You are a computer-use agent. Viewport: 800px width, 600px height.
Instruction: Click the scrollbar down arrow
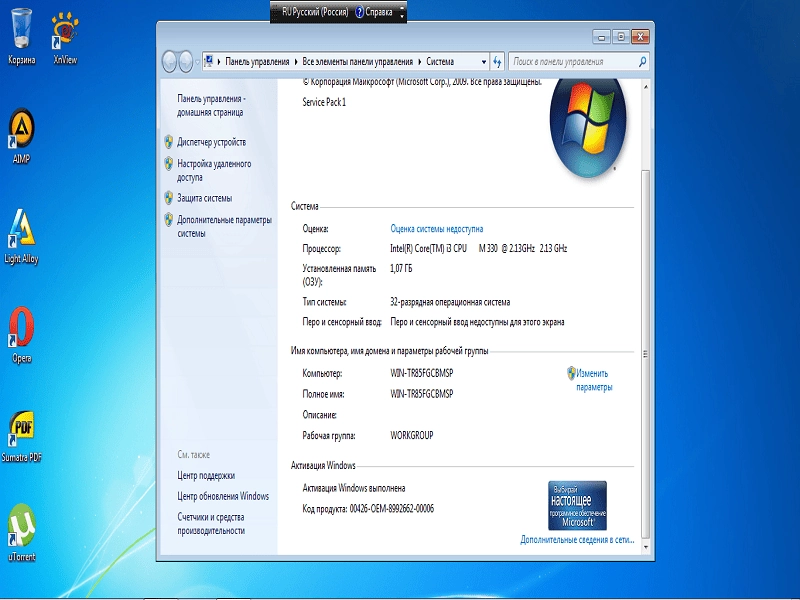[x=645, y=547]
